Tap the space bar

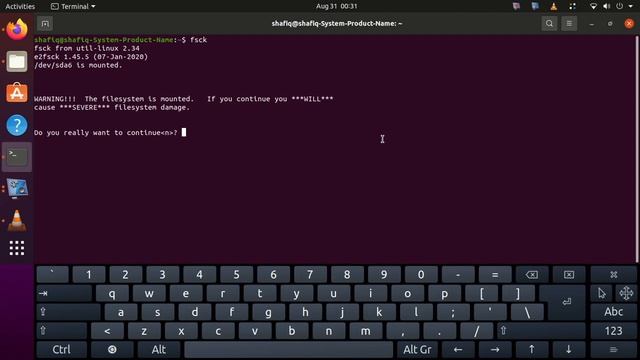pos(289,349)
